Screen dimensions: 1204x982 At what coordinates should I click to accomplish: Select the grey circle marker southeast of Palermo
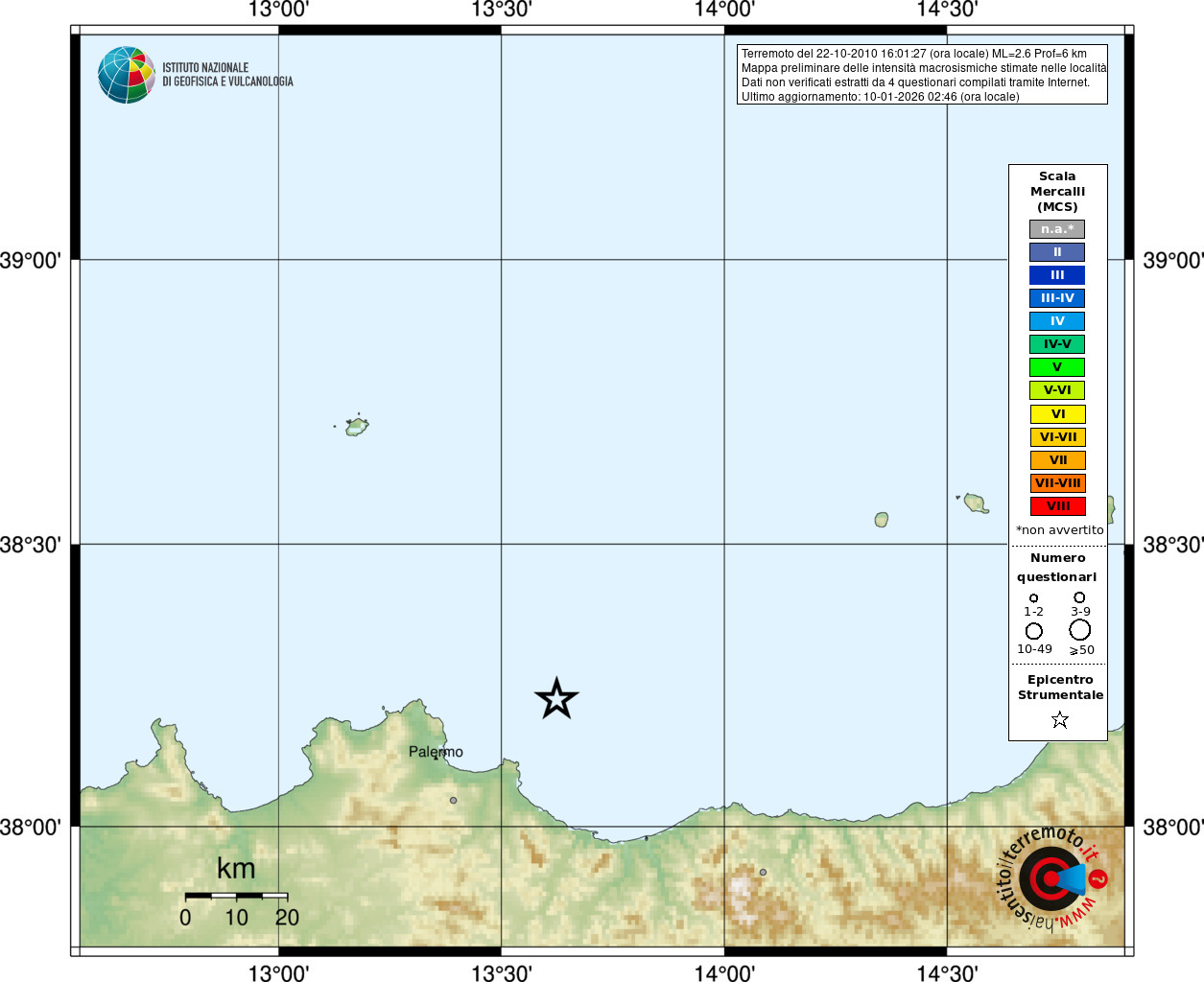click(454, 800)
